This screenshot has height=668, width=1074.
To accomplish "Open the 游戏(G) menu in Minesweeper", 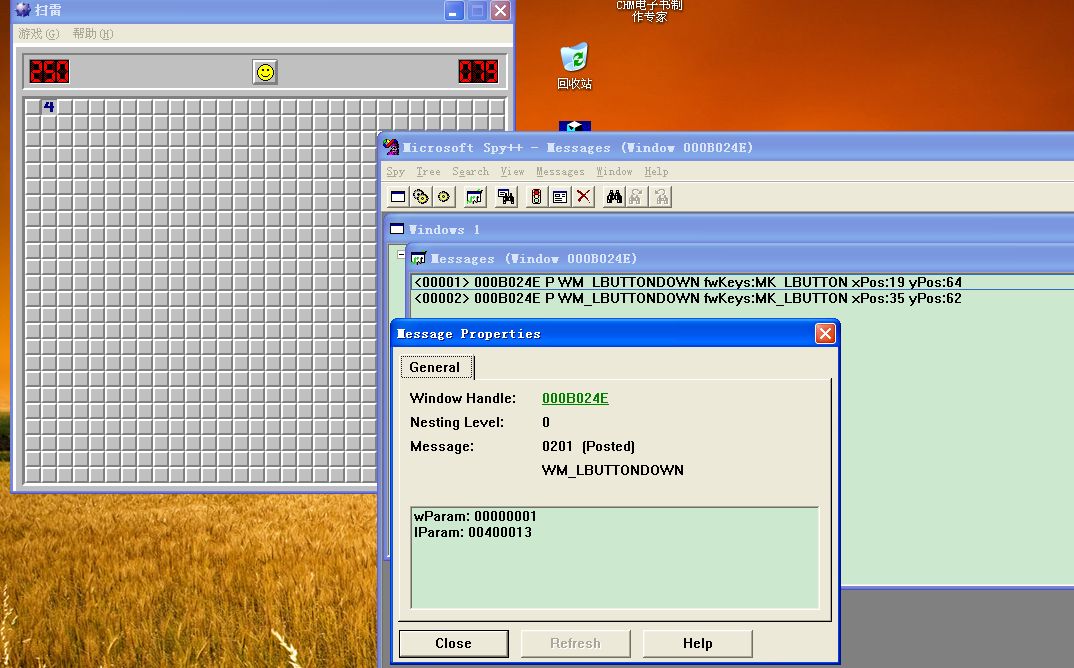I will tap(38, 34).
